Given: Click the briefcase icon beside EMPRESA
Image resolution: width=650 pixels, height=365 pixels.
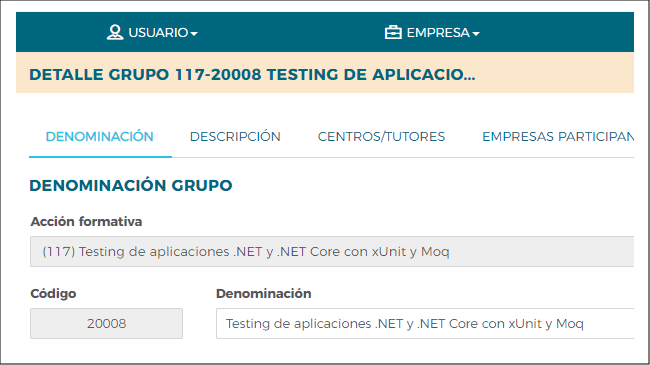Looking at the screenshot, I should (x=393, y=32).
